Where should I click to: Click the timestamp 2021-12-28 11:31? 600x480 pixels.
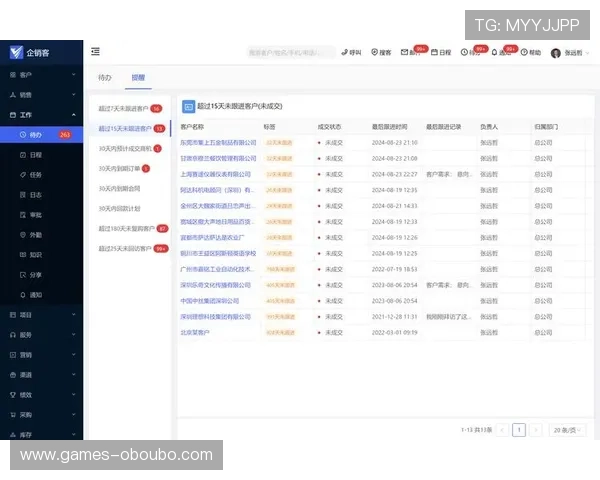[x=395, y=317]
